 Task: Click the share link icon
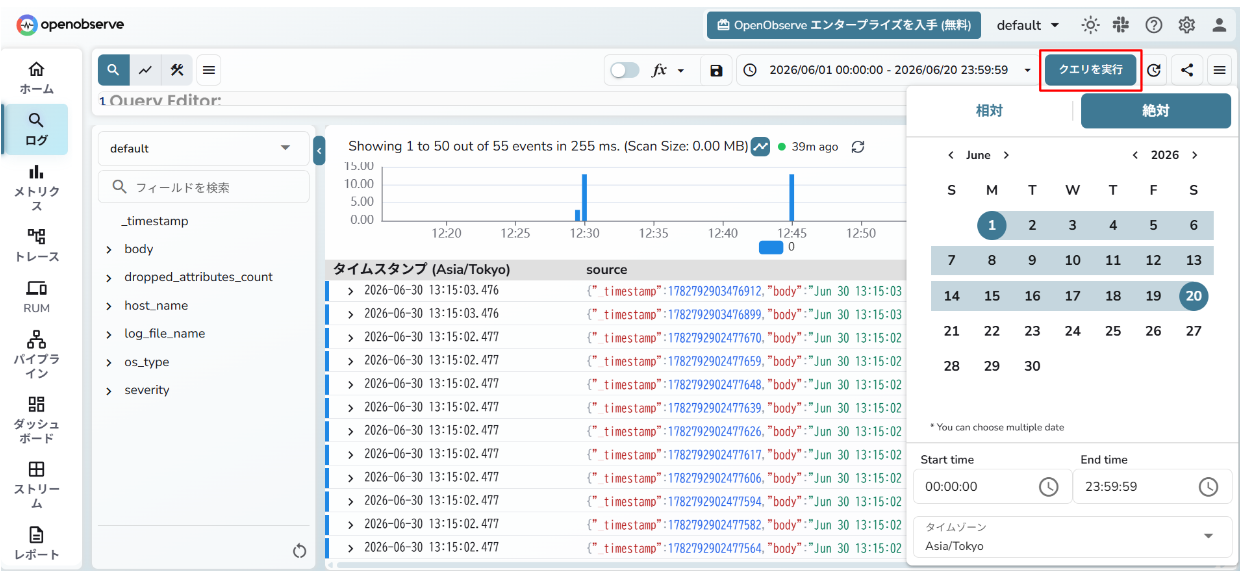pos(1187,70)
